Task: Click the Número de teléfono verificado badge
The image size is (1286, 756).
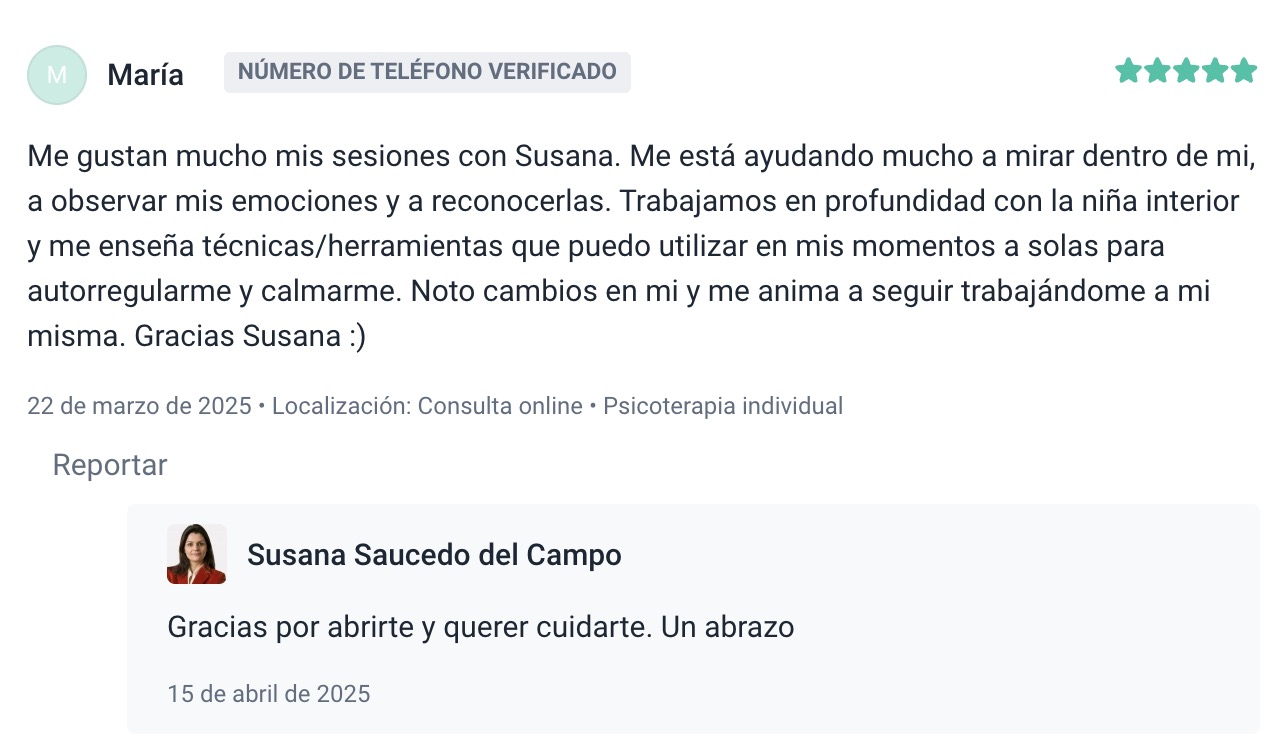Action: click(427, 72)
